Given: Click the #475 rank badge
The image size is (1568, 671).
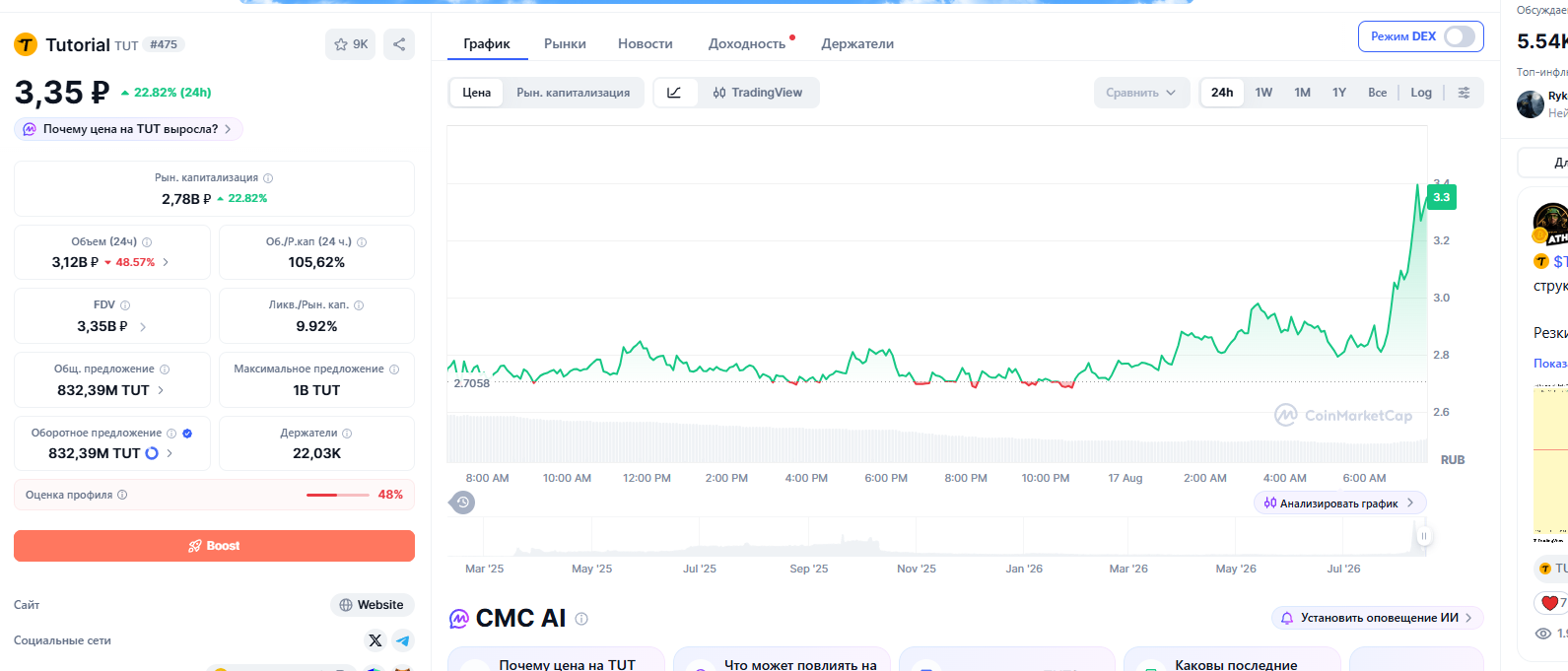Looking at the screenshot, I should 164,44.
